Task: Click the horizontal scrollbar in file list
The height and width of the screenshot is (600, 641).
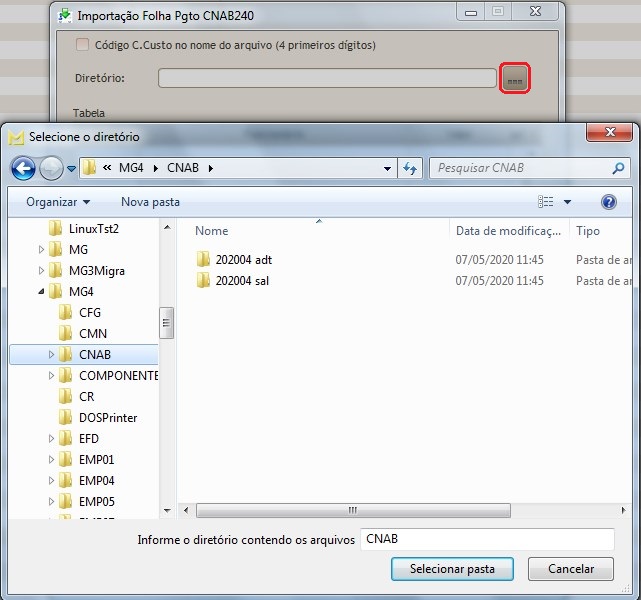Action: click(x=352, y=510)
